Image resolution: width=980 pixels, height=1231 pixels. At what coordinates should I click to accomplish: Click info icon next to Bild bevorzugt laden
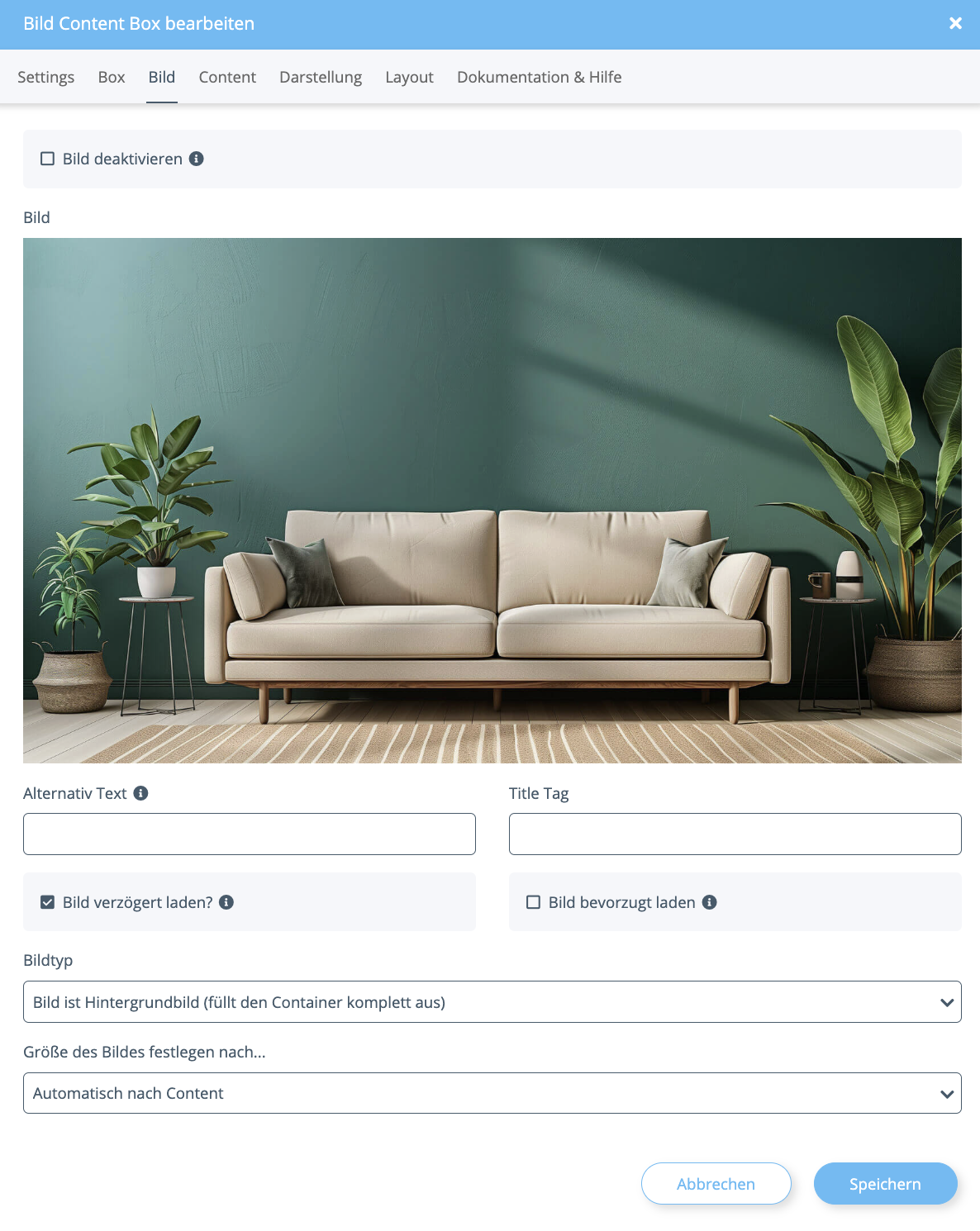[710, 902]
